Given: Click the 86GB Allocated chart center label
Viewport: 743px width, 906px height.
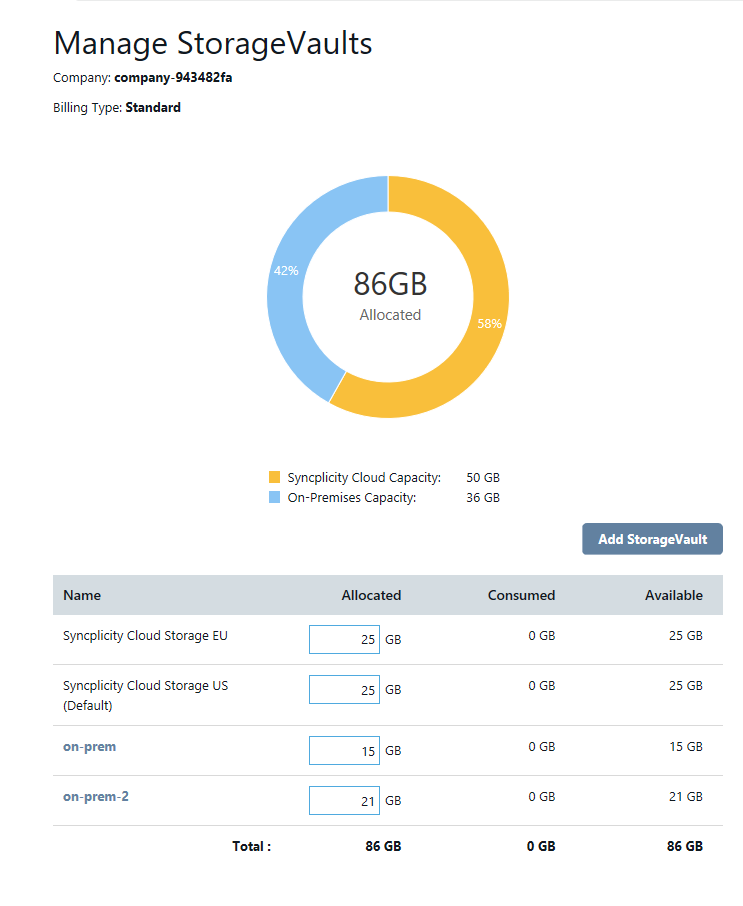Looking at the screenshot, I should click(x=390, y=295).
